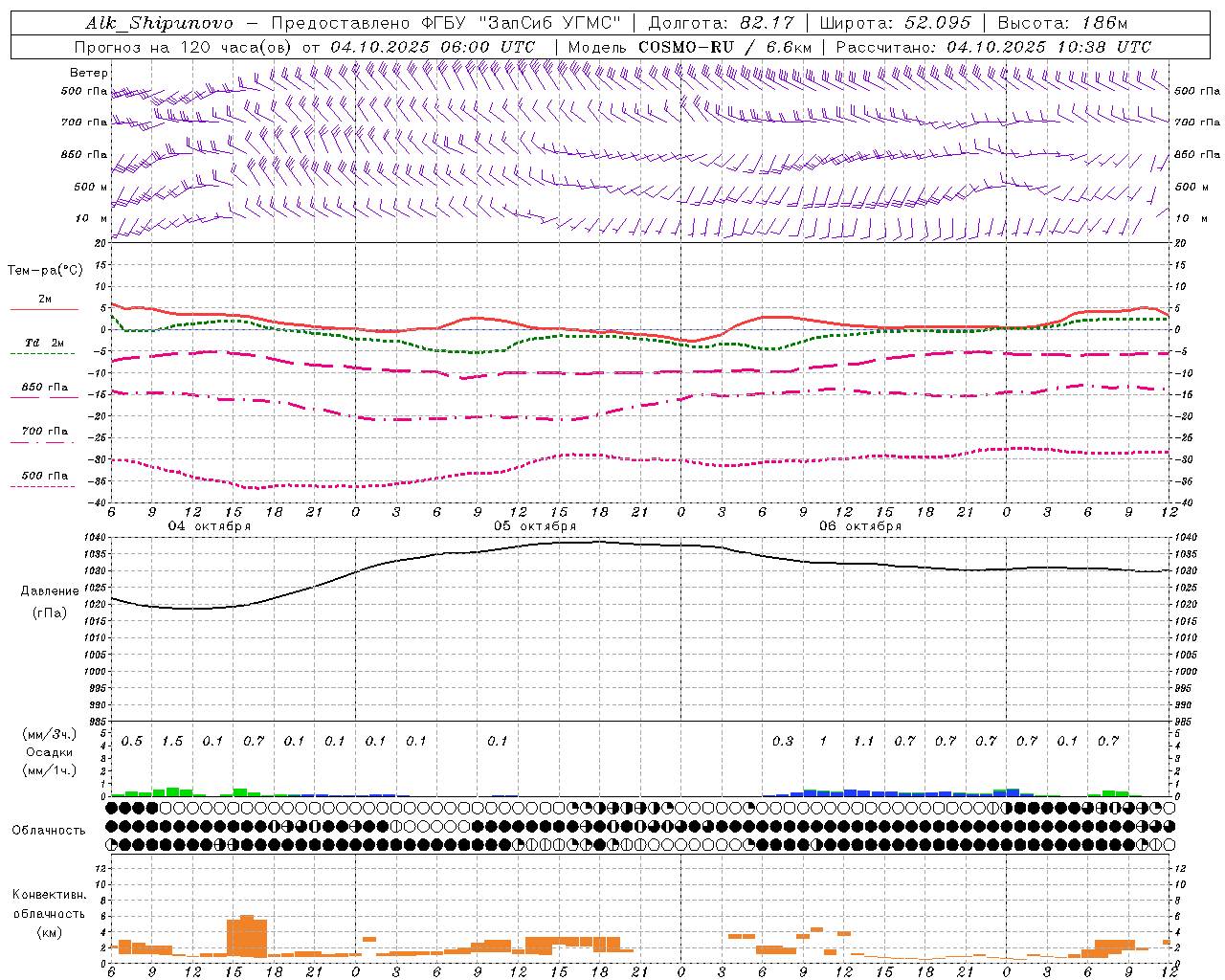Click the Модель COSMO-RU / 6.6км text
Screen dimensions: 1225x980
tap(690, 47)
